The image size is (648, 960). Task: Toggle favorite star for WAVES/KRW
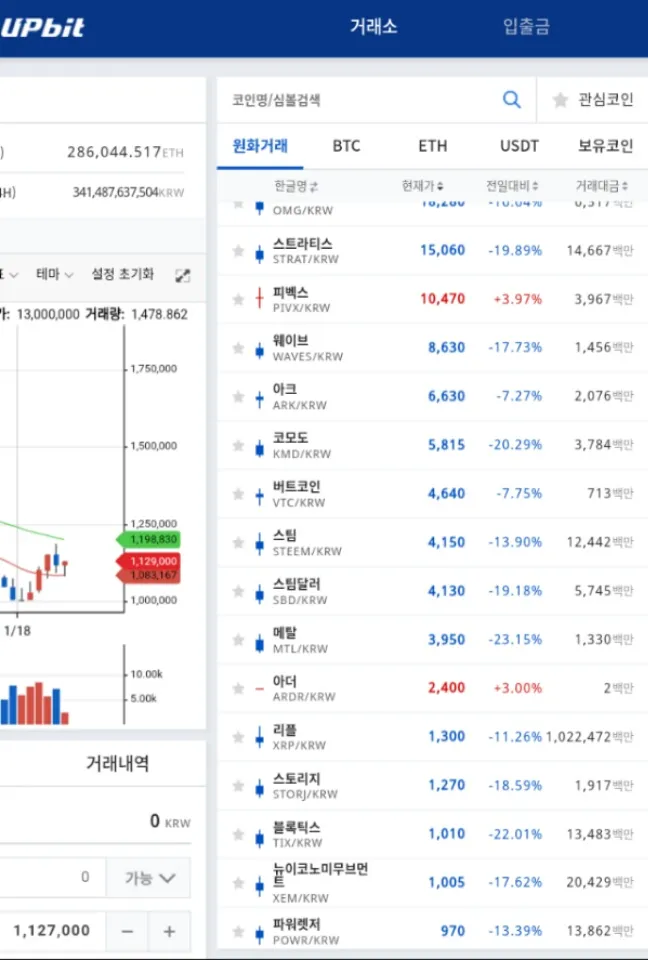point(238,348)
